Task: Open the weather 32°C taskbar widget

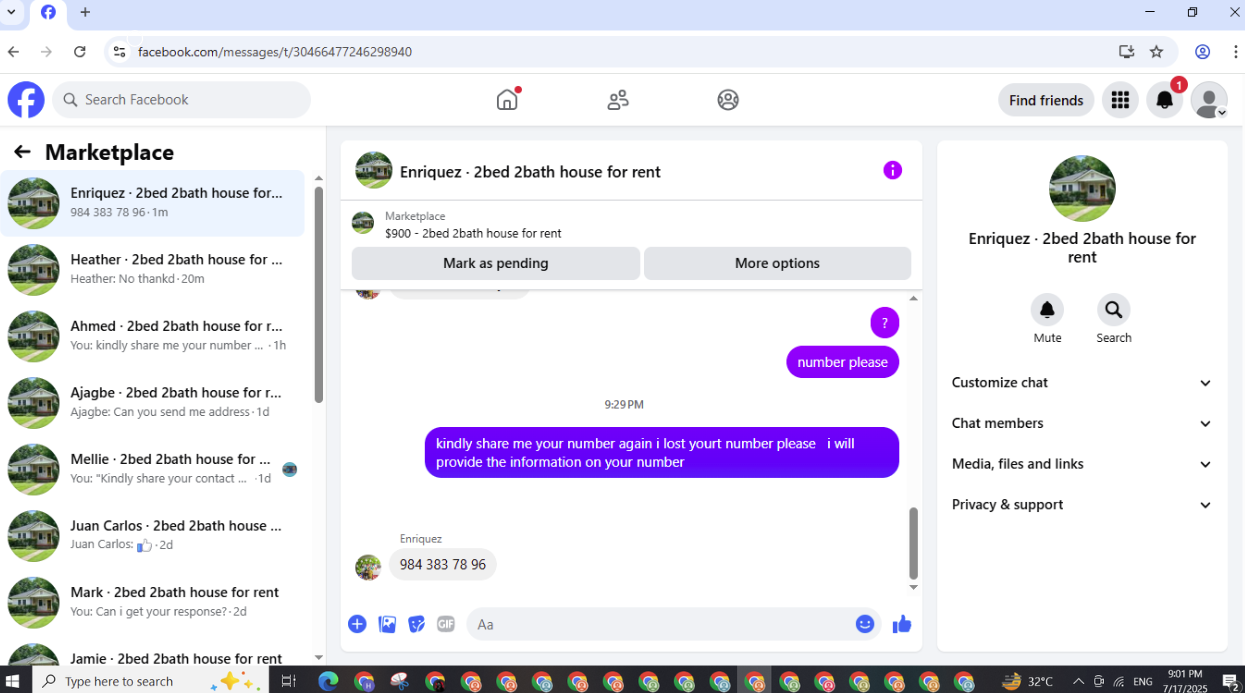Action: [x=1027, y=681]
